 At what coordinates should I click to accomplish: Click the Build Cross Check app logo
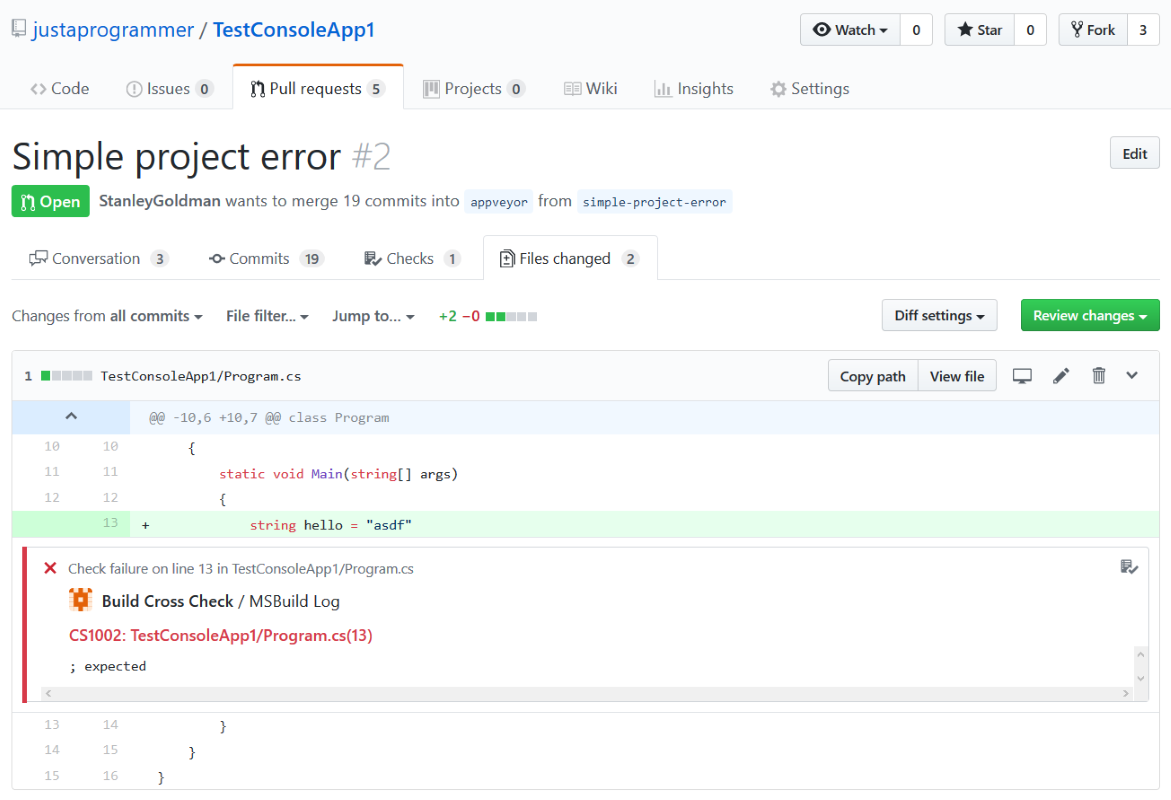click(x=81, y=600)
